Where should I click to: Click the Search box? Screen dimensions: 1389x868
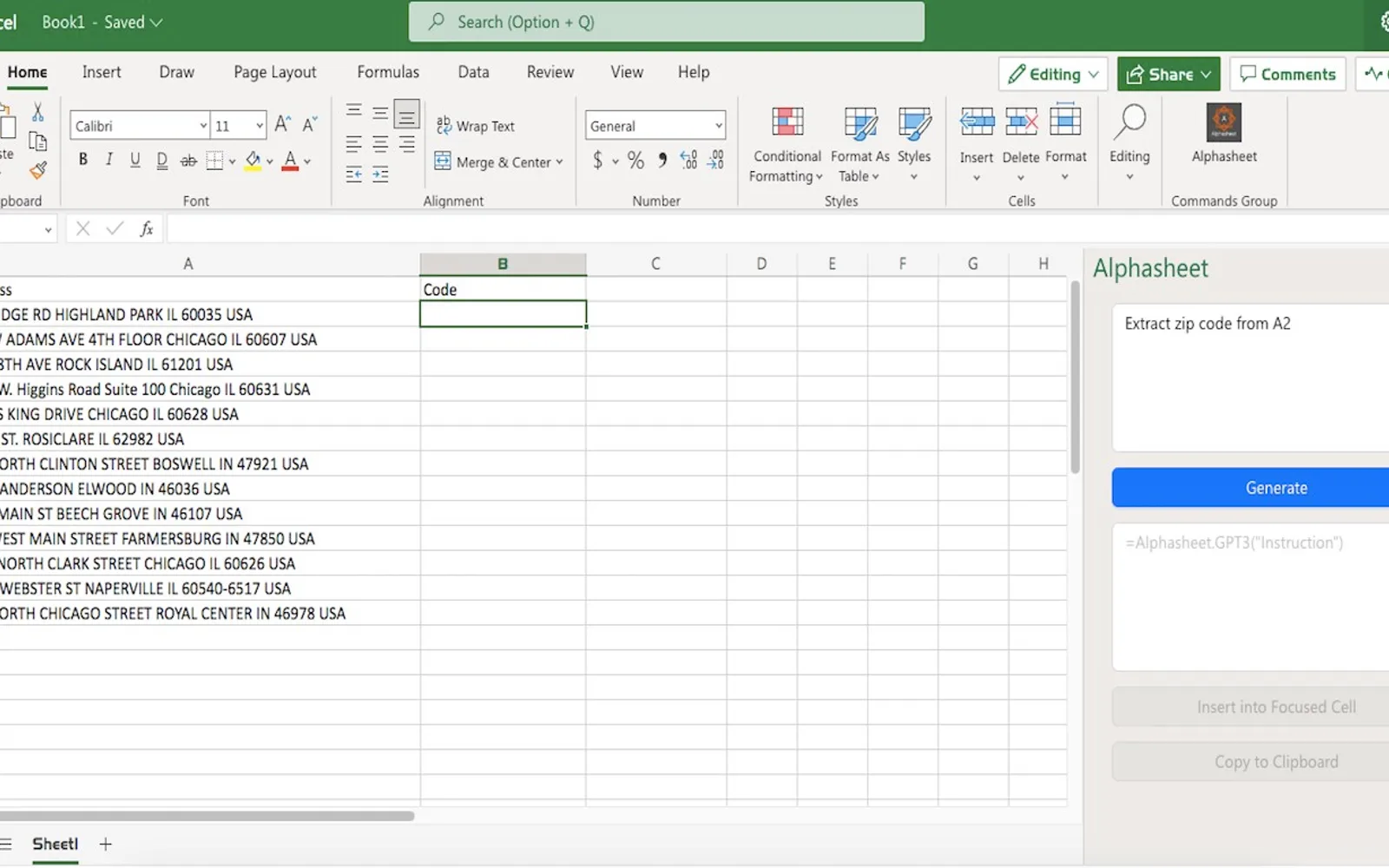tap(667, 22)
